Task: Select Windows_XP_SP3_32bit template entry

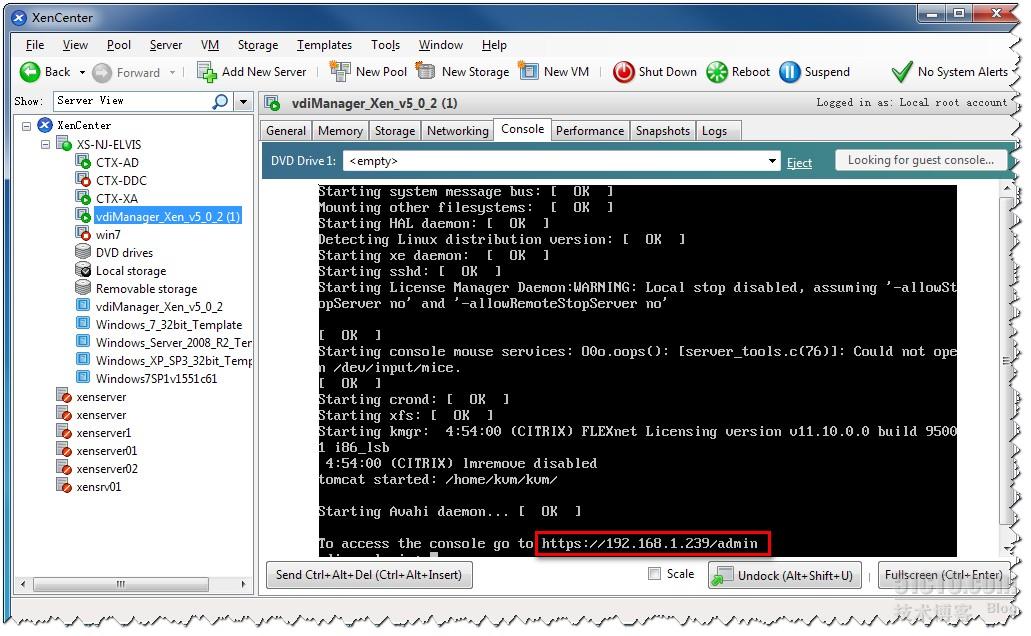Action: [174, 360]
